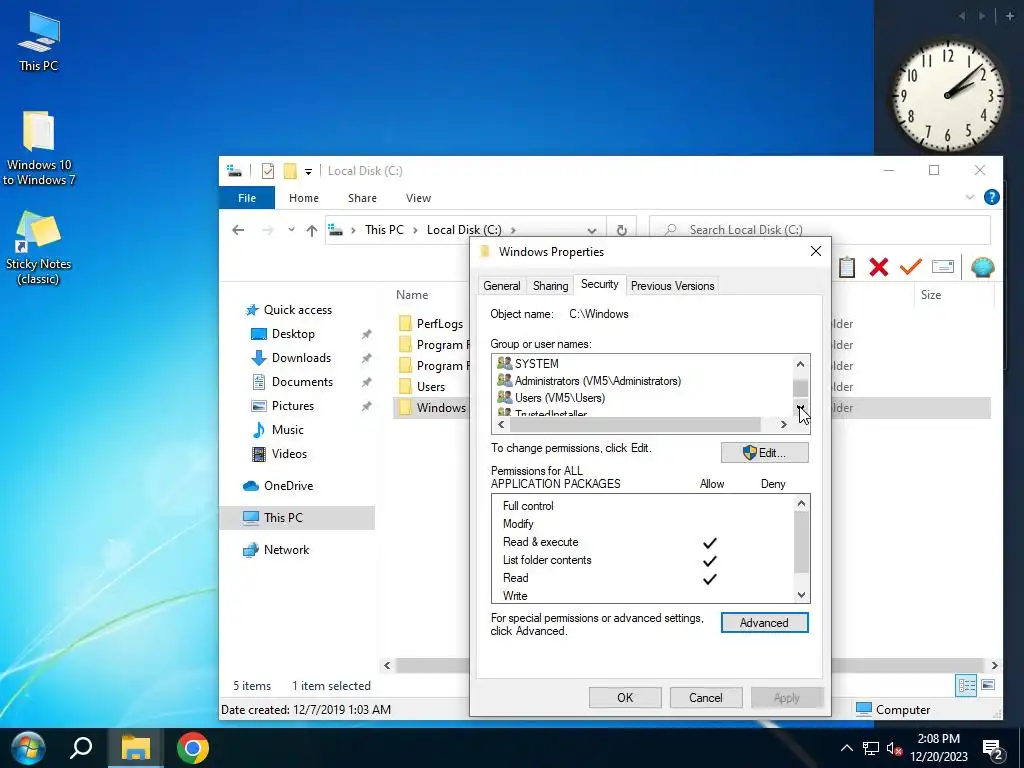The width and height of the screenshot is (1024, 768).
Task: Switch to General tab in Properties
Action: point(502,286)
